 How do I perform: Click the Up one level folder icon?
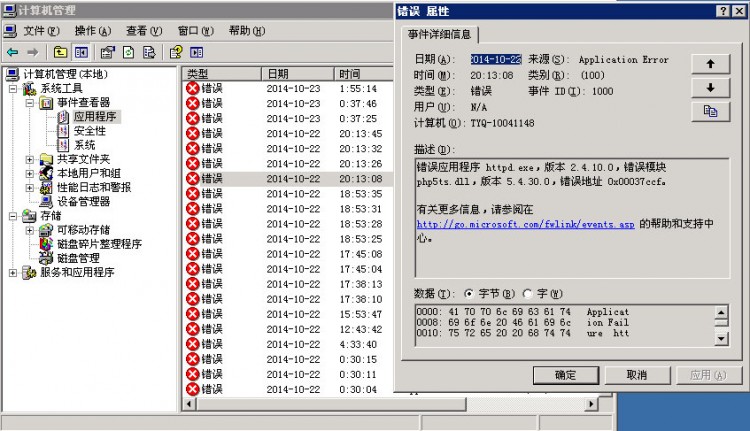click(60, 52)
